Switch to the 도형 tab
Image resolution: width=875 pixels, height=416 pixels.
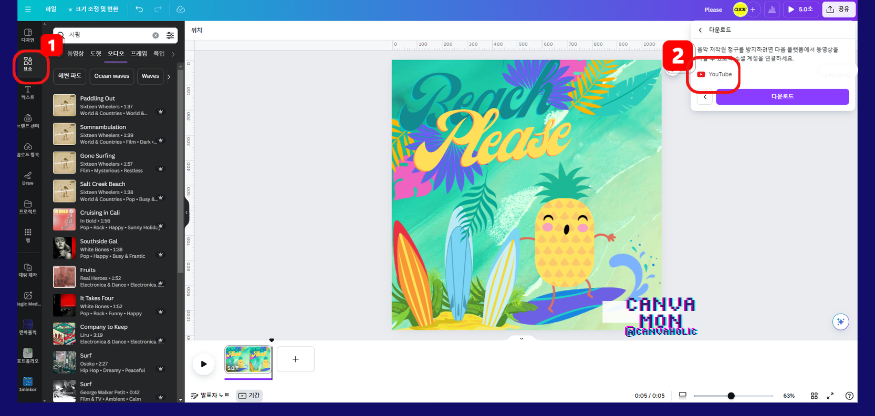[x=96, y=54]
